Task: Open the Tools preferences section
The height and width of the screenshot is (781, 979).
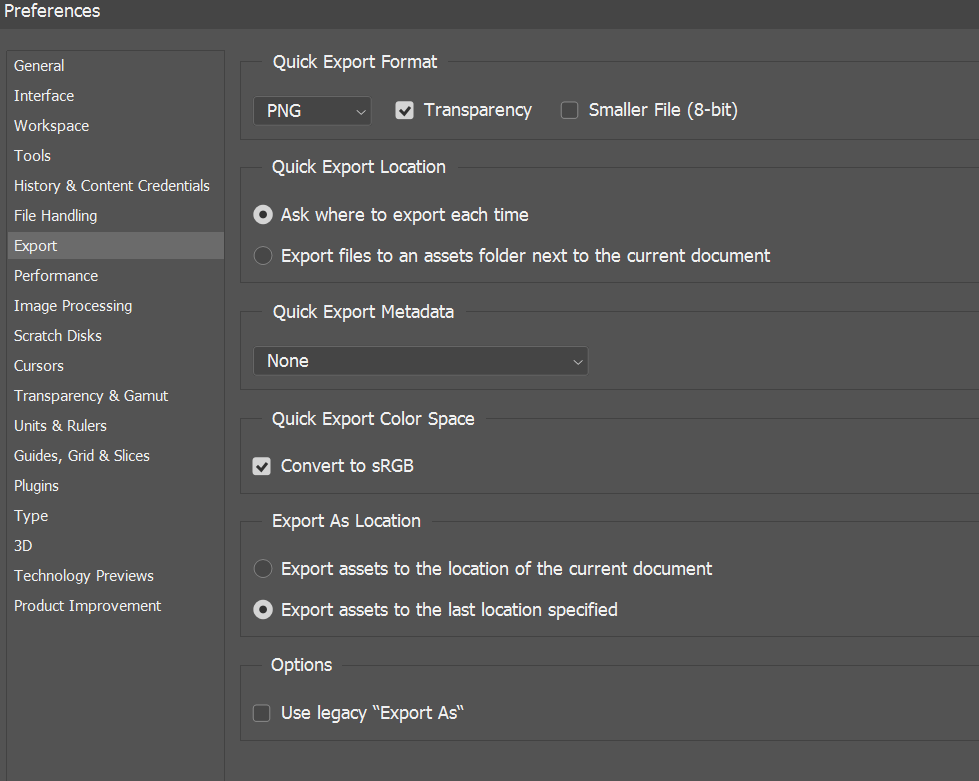Action: point(32,156)
